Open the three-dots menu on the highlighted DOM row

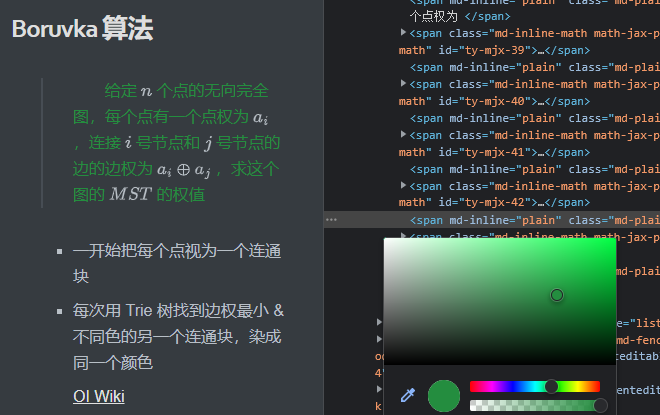pyautogui.click(x=331, y=220)
